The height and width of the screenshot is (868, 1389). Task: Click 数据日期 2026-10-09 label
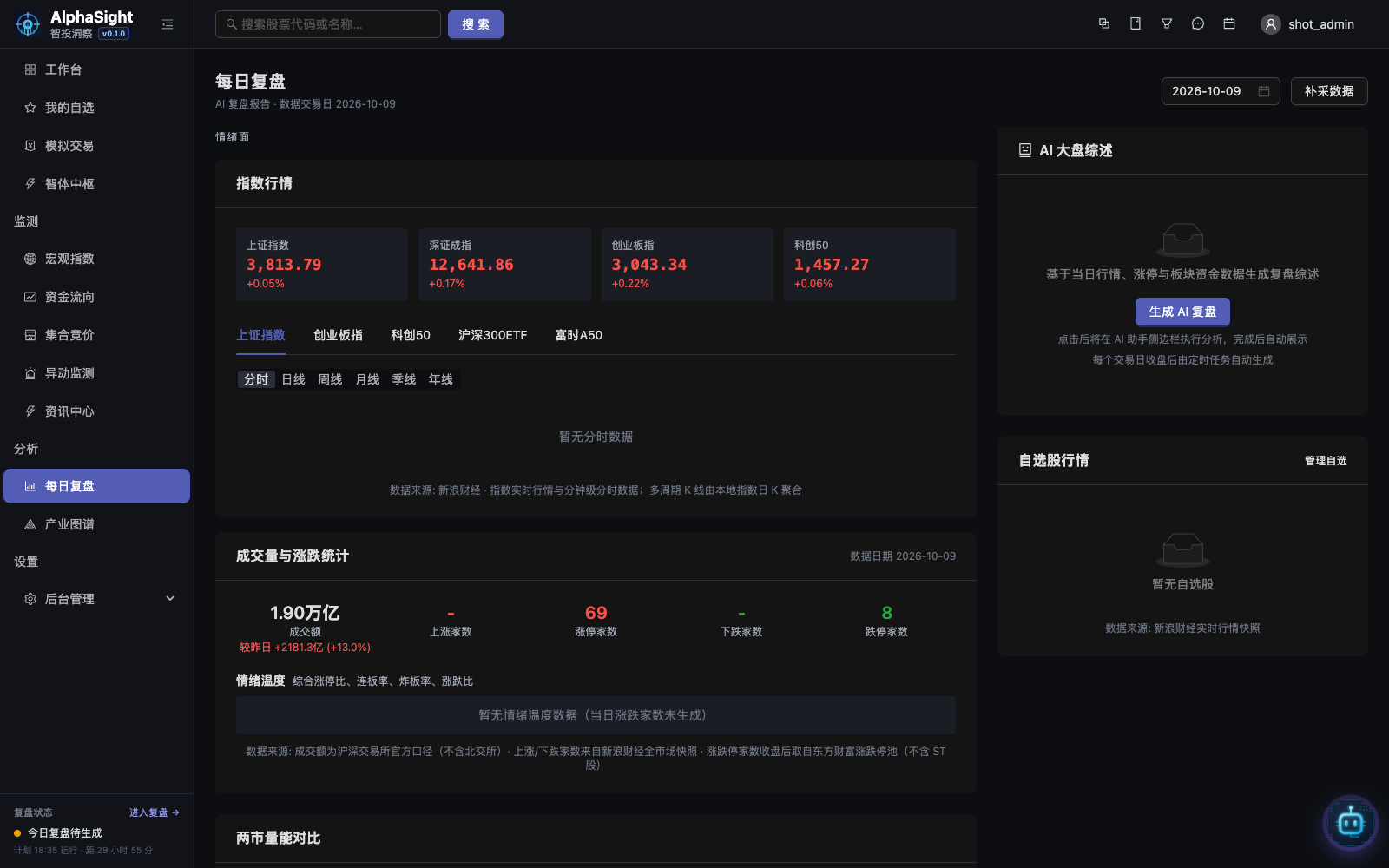(x=903, y=556)
